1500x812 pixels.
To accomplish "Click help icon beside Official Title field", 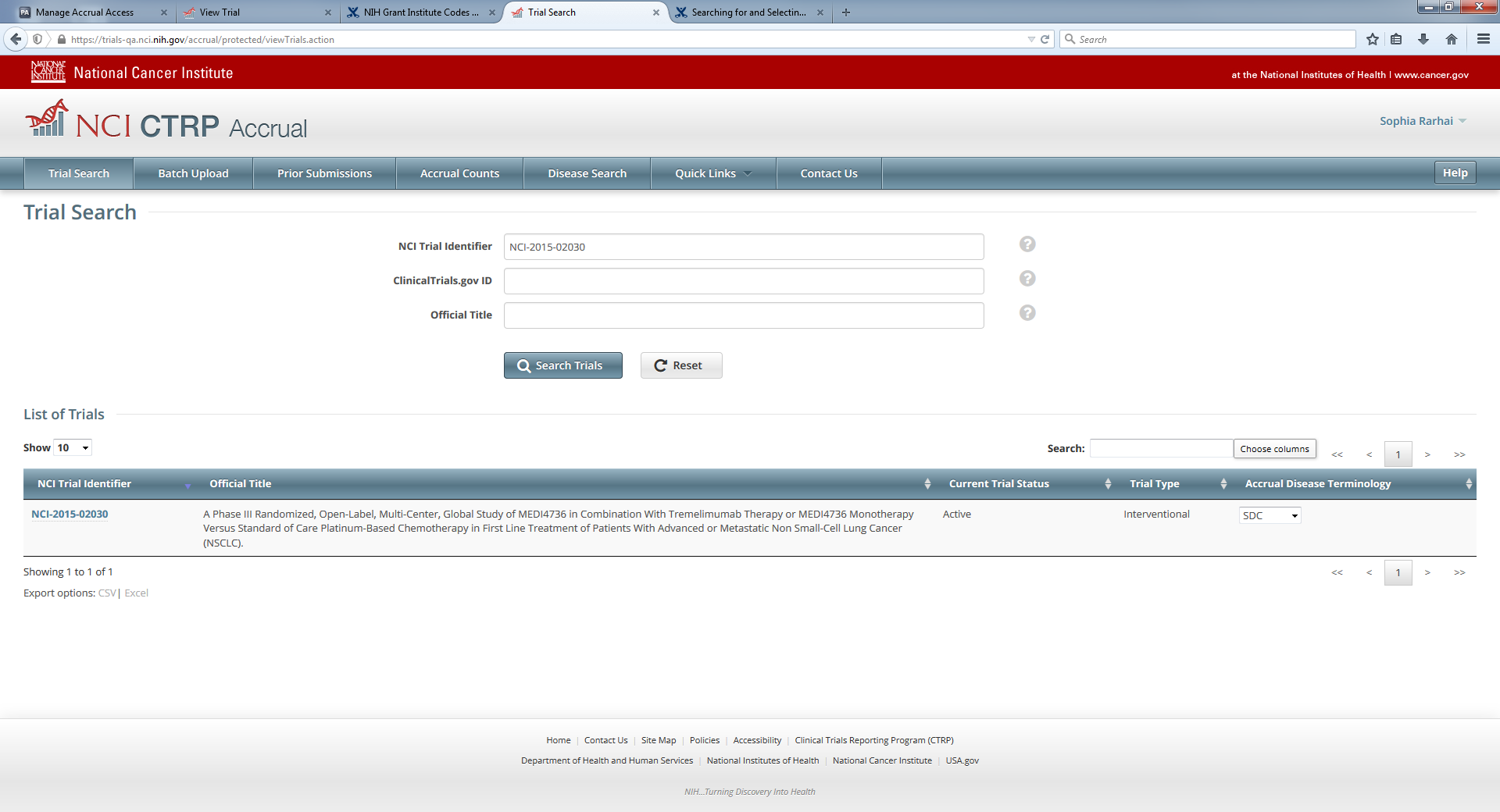I will coord(1027,313).
